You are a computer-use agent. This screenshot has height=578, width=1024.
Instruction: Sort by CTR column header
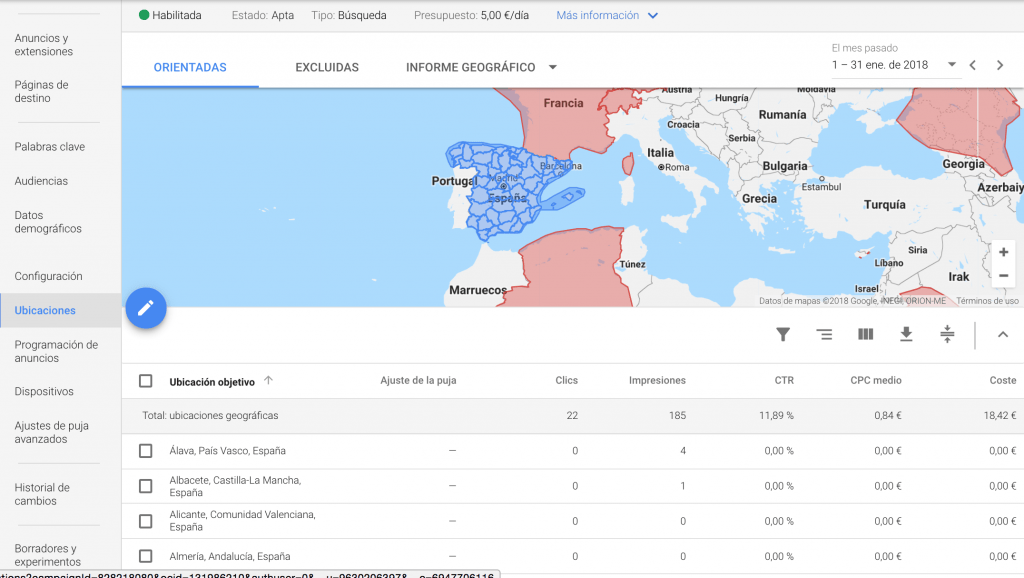(x=784, y=380)
